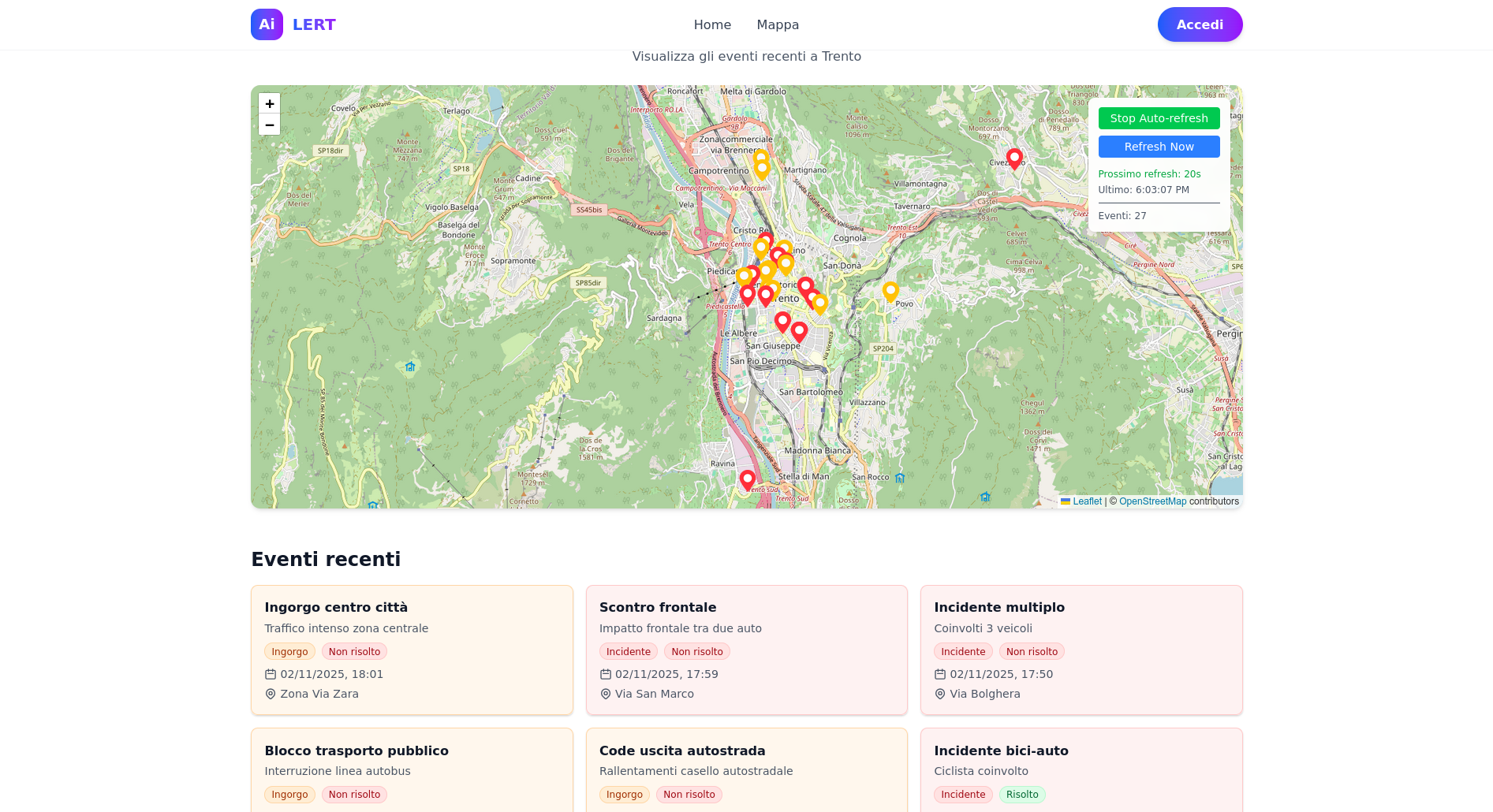The height and width of the screenshot is (812, 1493).
Task: Click the Accedi login button
Action: [x=1200, y=24]
